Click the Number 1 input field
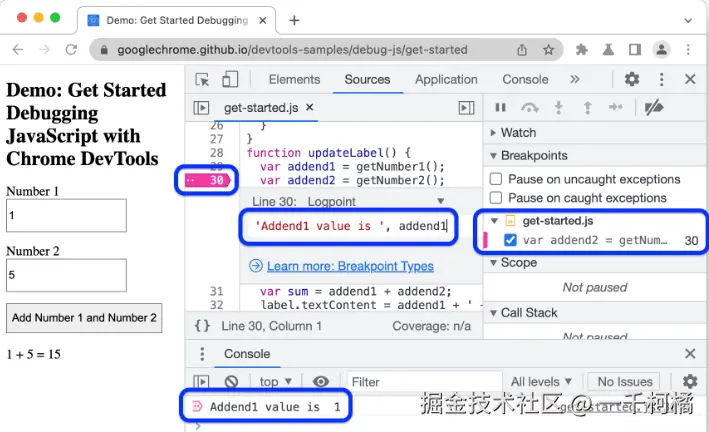Screen dimensions: 709x432 (66, 215)
